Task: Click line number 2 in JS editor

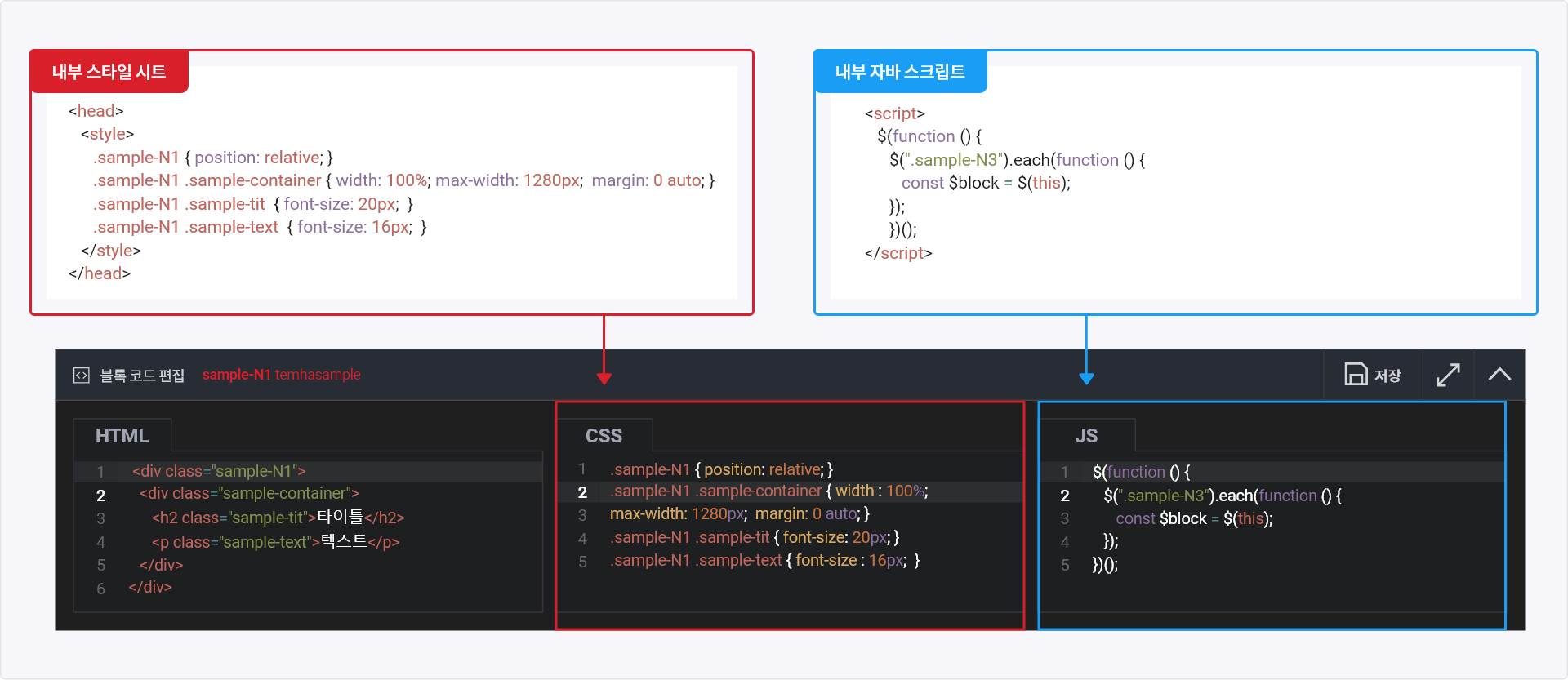Action: click(x=1065, y=496)
